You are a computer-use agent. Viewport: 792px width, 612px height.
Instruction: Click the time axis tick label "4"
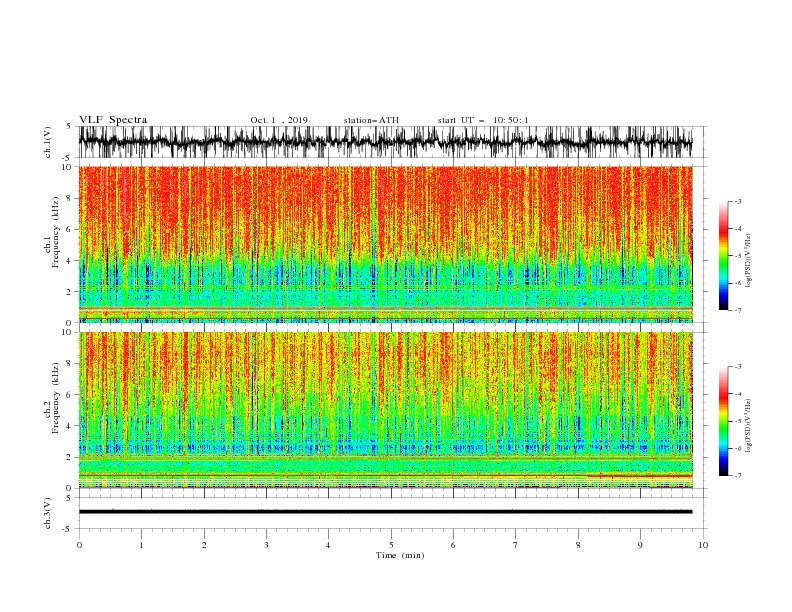click(x=328, y=545)
